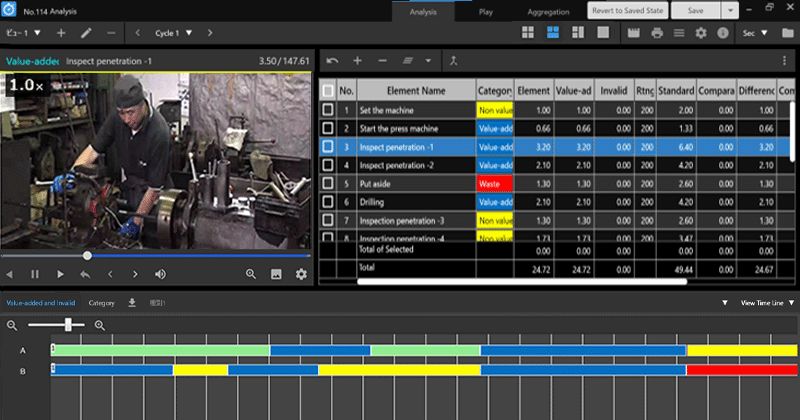800x420 pixels.
Task: Mute the video speaker volume
Action: 160,274
